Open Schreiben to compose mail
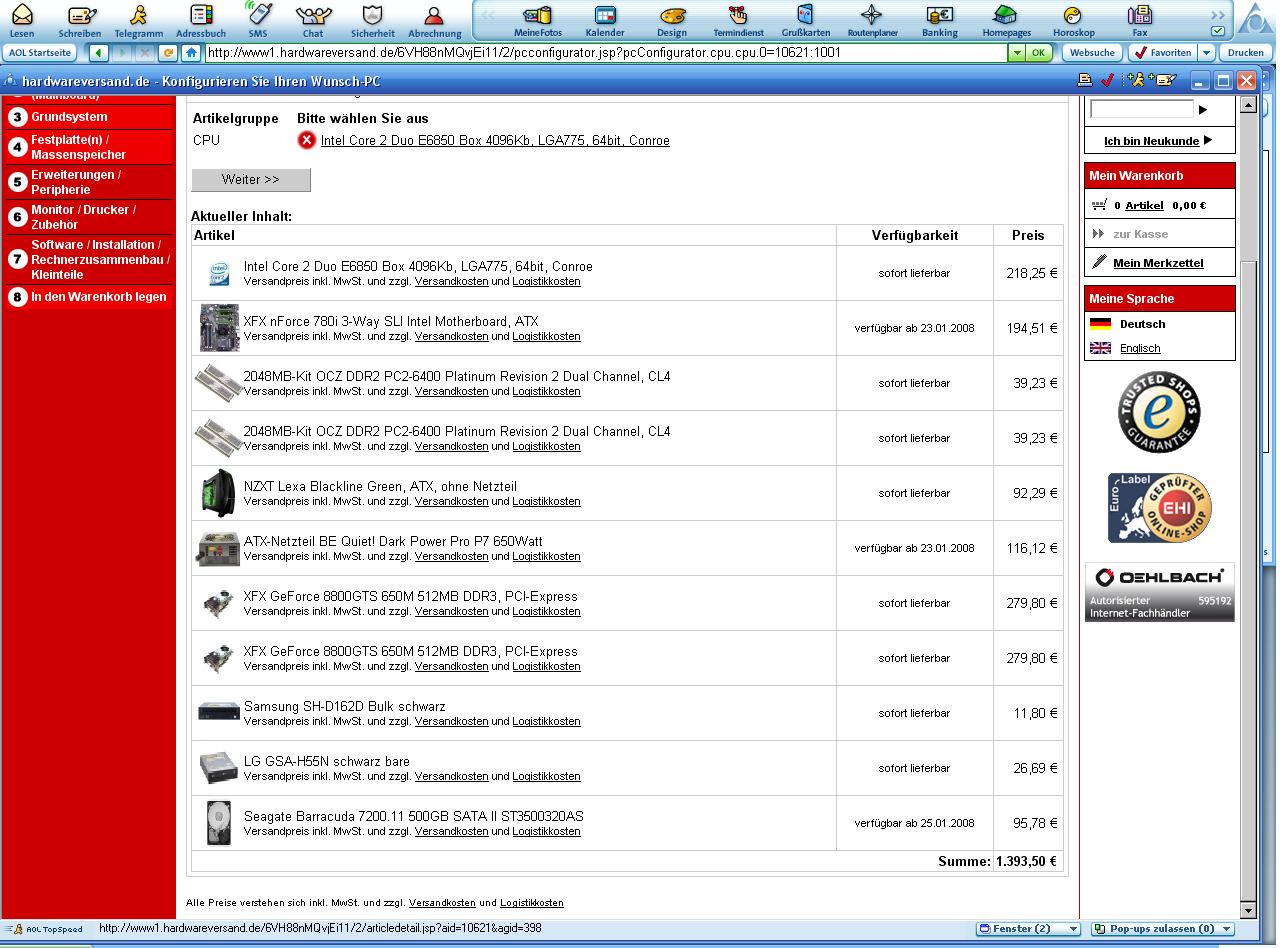The width and height of the screenshot is (1280, 948). (79, 19)
